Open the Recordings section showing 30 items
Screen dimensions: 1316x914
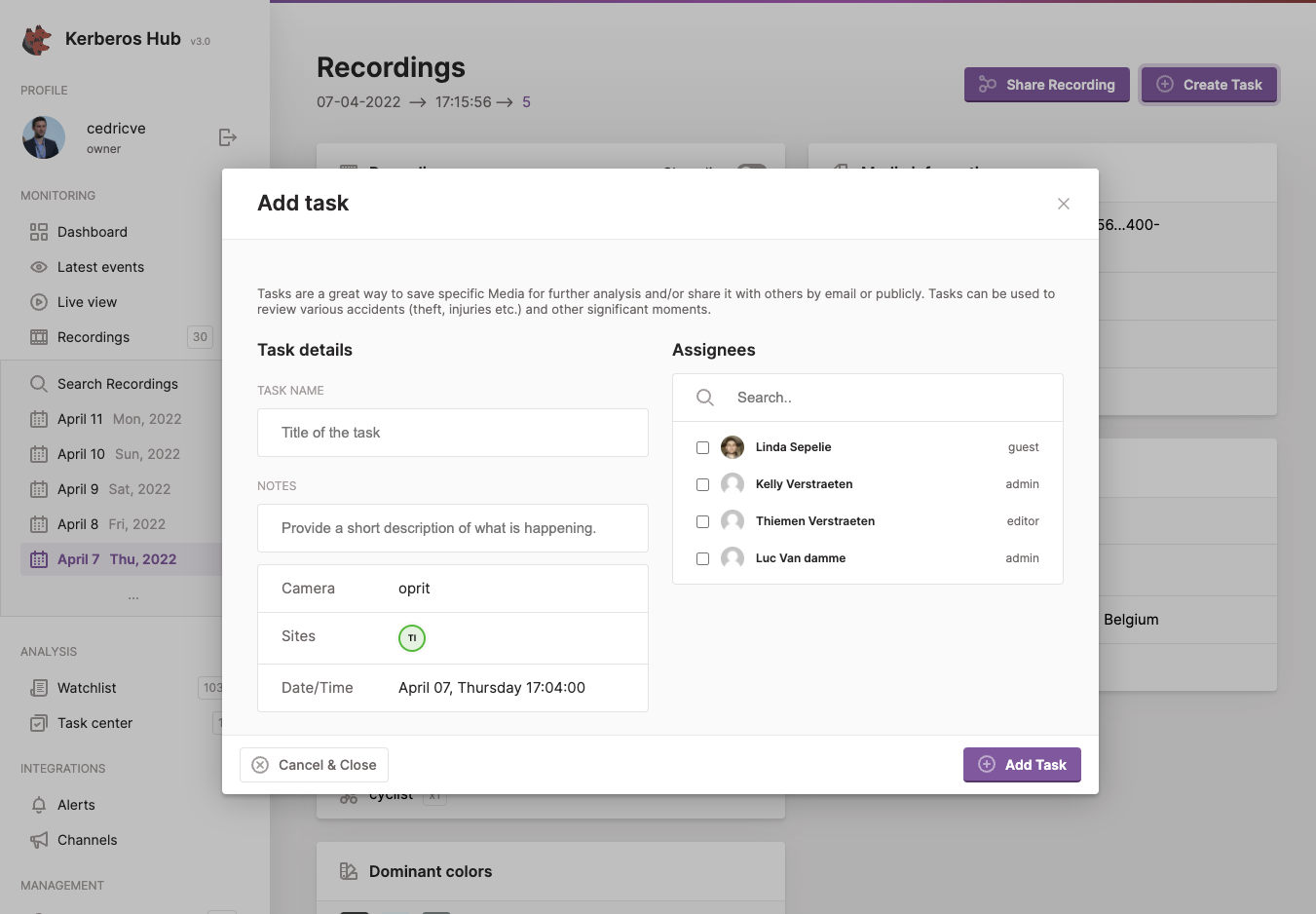(94, 337)
